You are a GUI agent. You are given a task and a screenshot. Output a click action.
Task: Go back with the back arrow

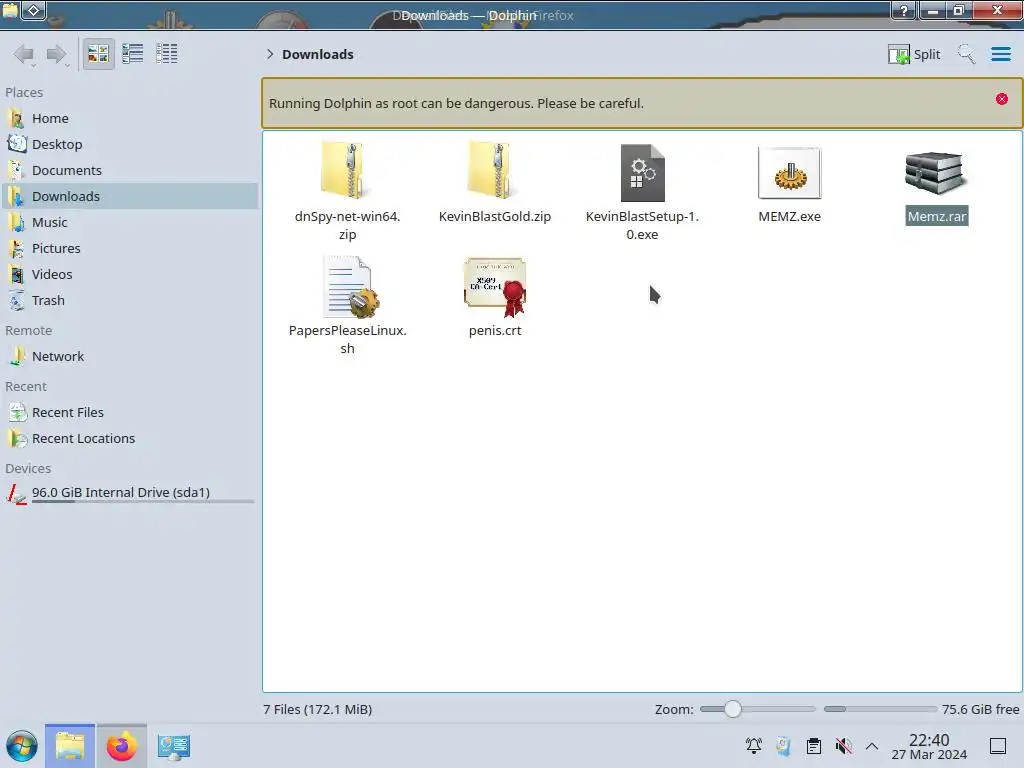[24, 54]
